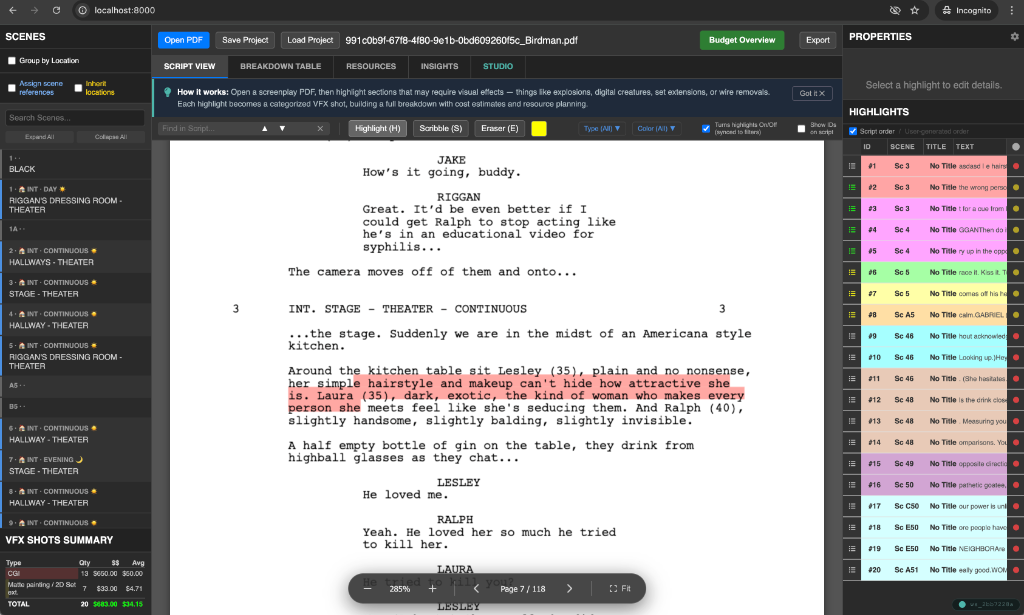Select the Scribble tool
This screenshot has width=1024, height=615.
(443, 128)
